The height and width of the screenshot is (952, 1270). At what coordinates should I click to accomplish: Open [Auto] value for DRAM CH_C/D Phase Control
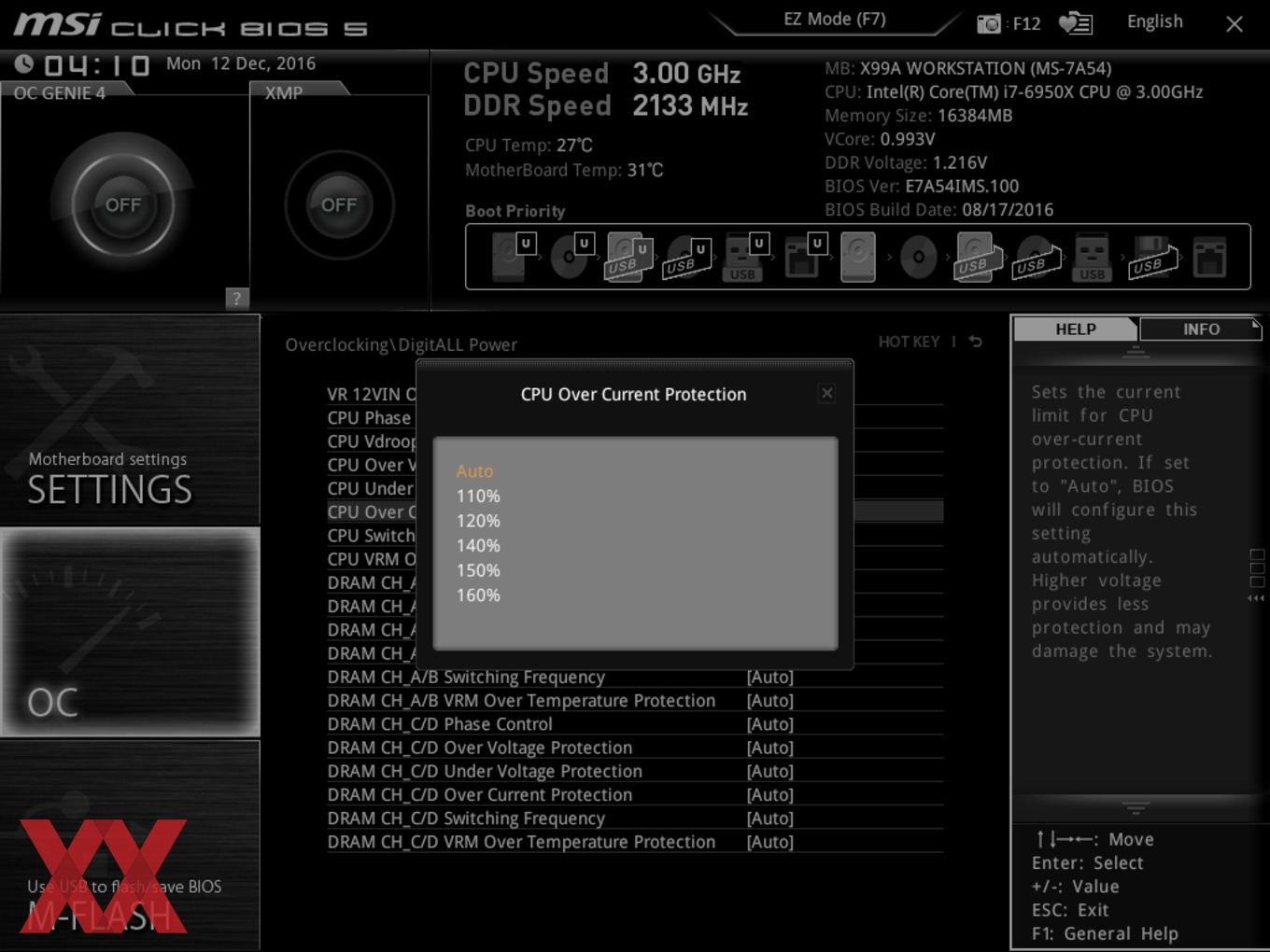[x=769, y=724]
